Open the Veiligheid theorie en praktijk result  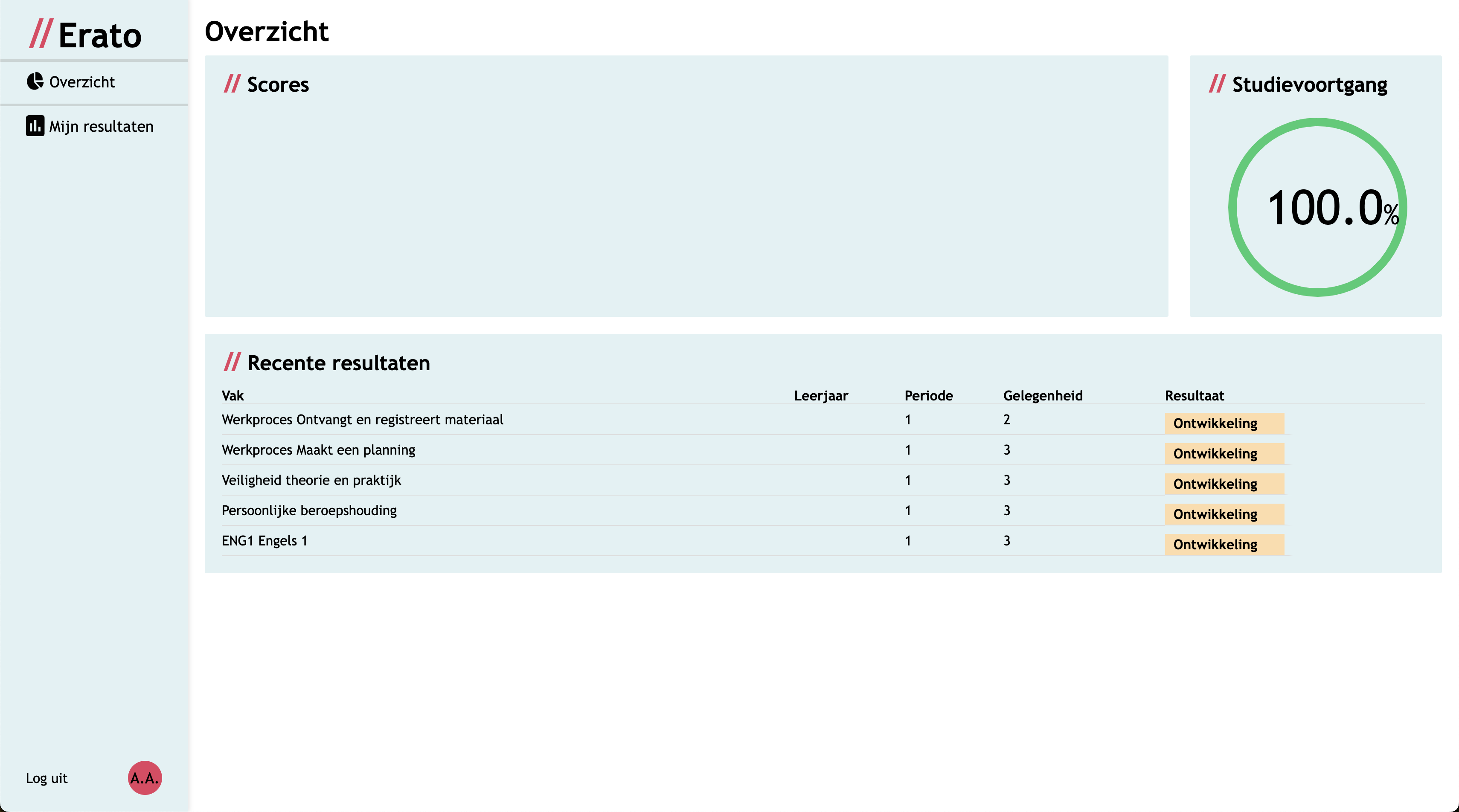pyautogui.click(x=311, y=480)
